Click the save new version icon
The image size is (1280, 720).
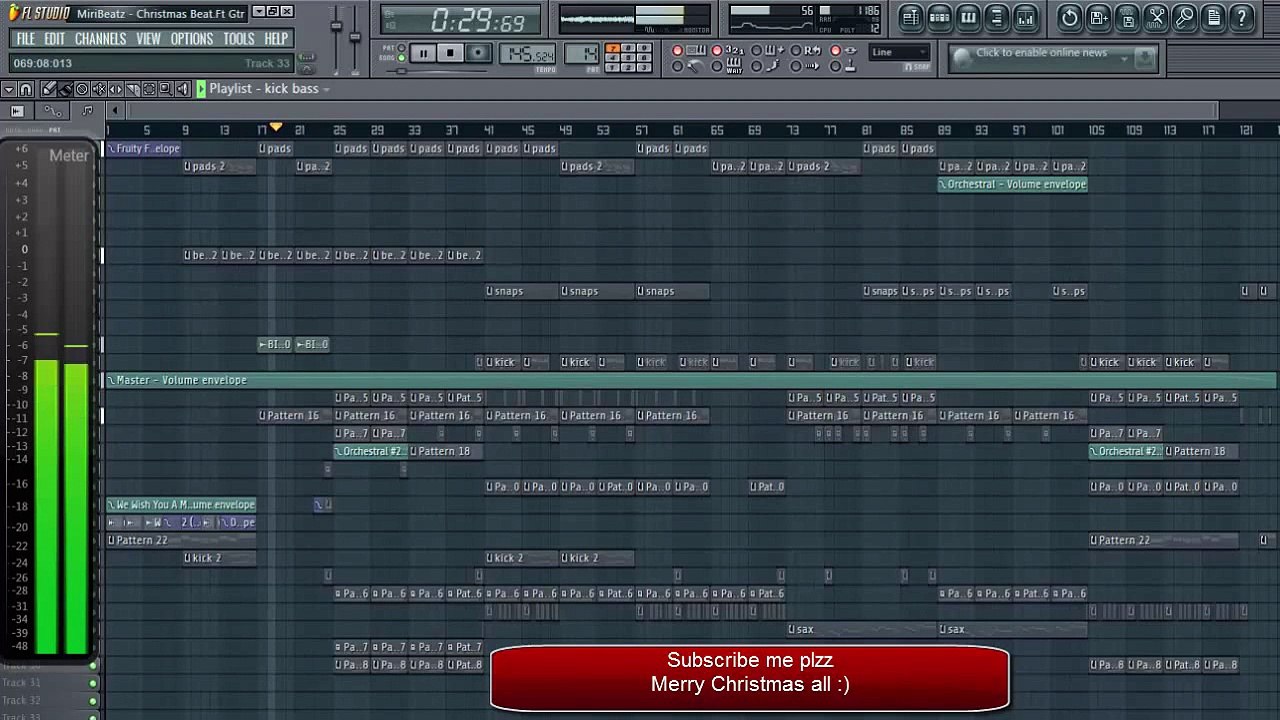pyautogui.click(x=1099, y=17)
